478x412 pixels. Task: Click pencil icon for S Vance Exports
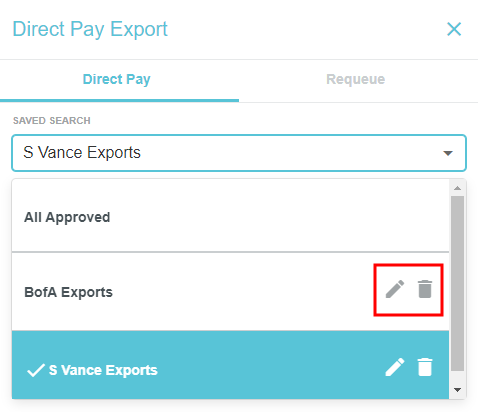(x=395, y=367)
